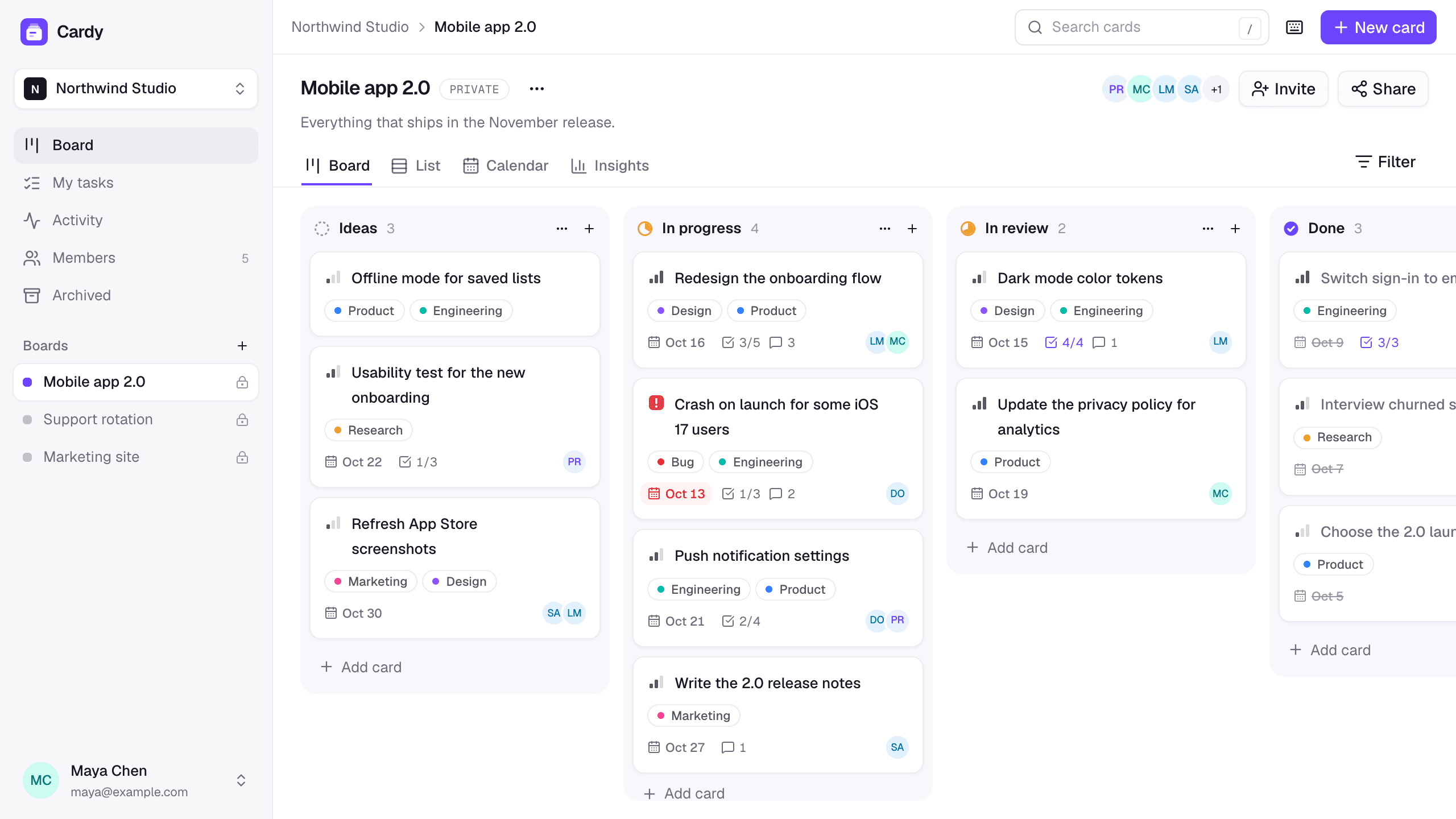The width and height of the screenshot is (1456, 819).
Task: Click the 1/3 checklist on Usability test card
Action: [418, 462]
